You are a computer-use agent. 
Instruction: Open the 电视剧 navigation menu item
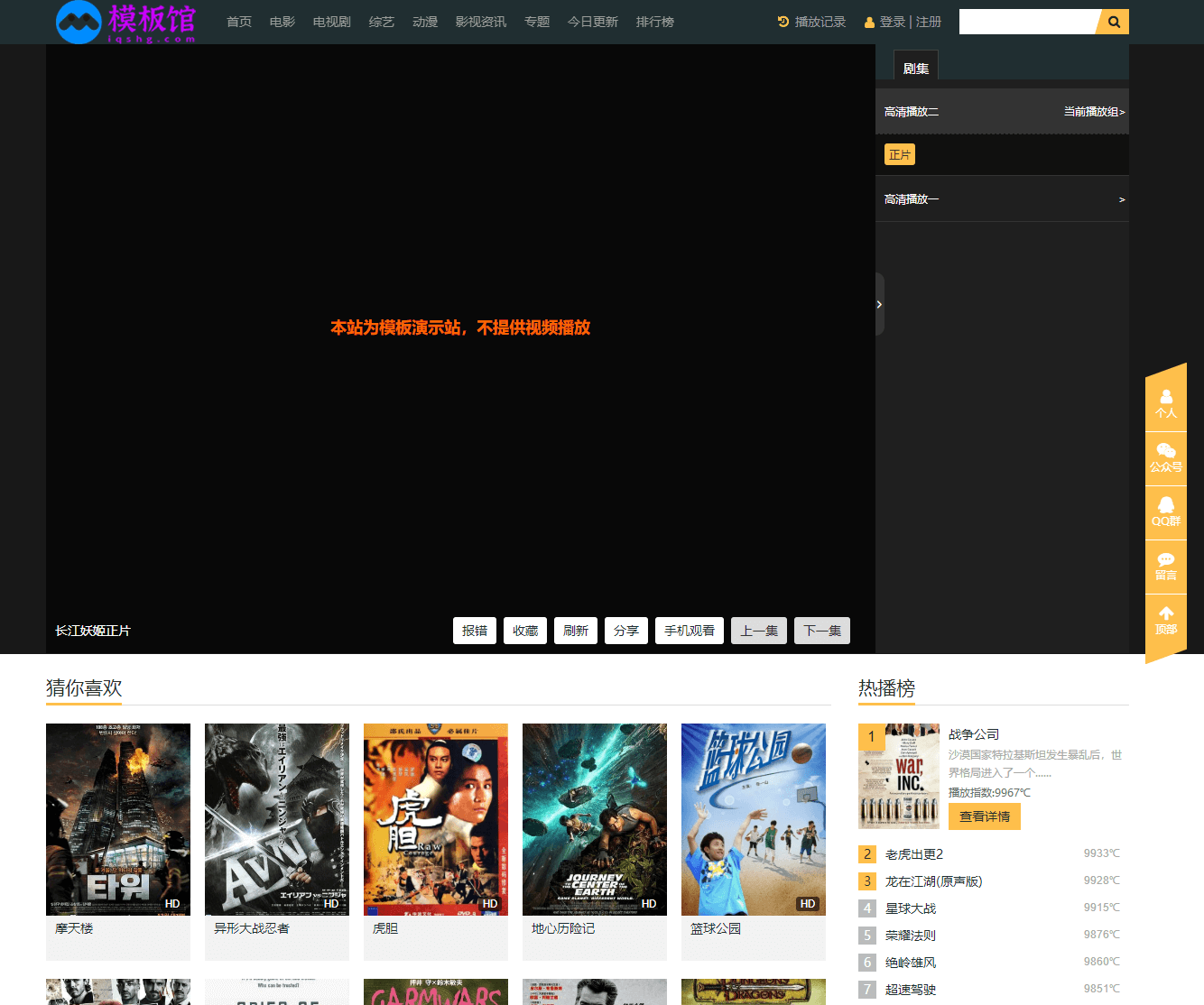[331, 22]
